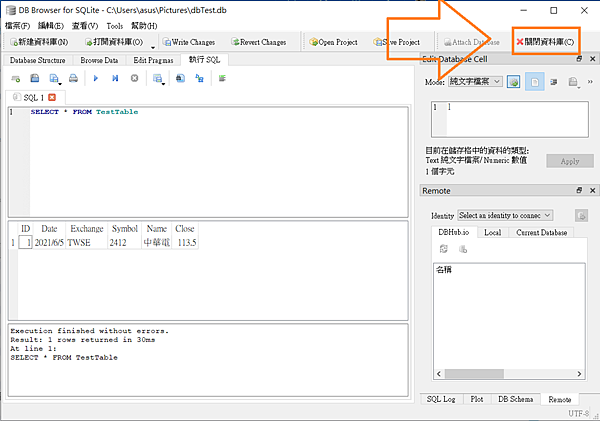Click the auto-switch mode icon next to Mode
This screenshot has height=421, width=600.
[514, 82]
